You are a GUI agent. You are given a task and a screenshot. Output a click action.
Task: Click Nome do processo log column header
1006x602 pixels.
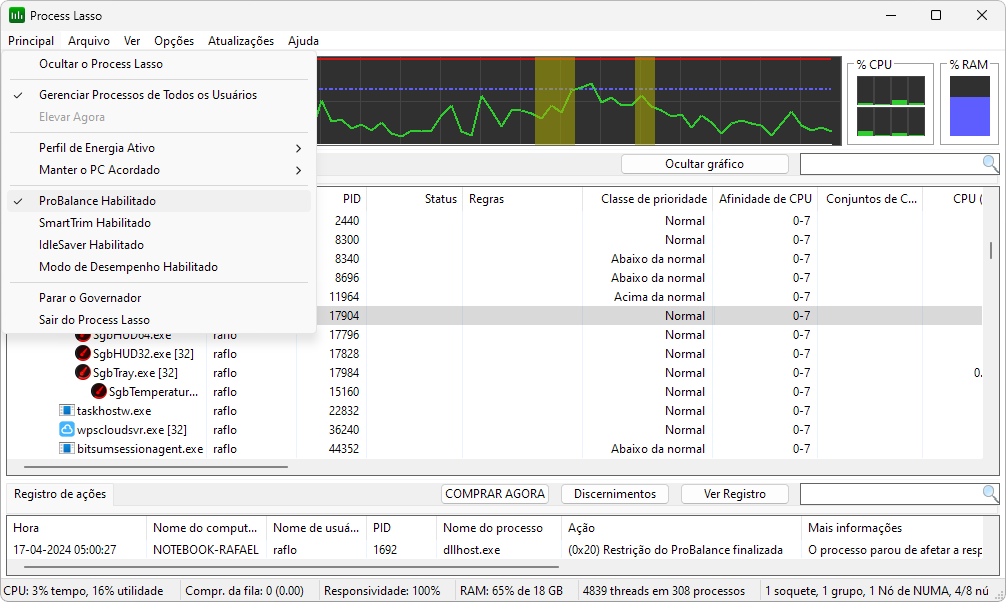[x=499, y=528]
